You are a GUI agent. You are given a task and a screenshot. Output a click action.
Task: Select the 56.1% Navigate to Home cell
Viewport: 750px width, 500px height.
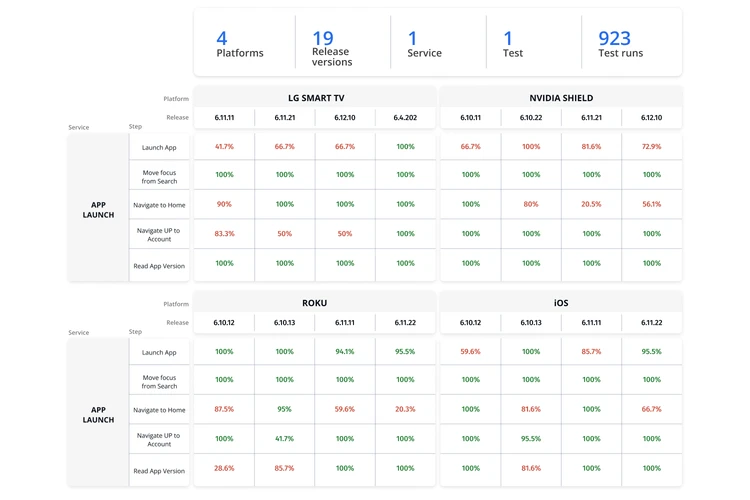[x=651, y=204]
